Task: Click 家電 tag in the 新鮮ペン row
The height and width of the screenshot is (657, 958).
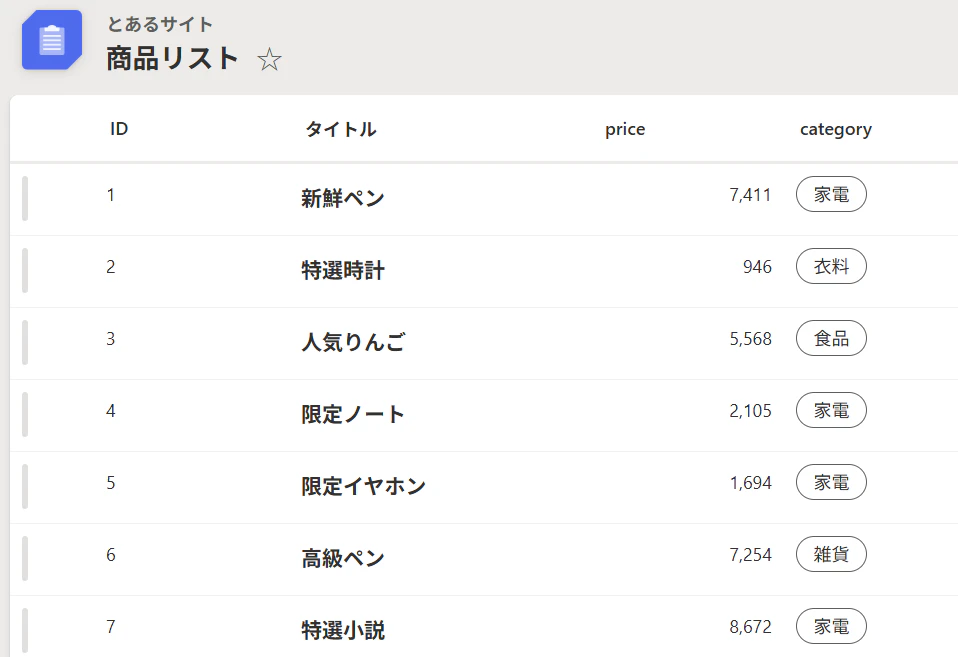Action: 831,195
